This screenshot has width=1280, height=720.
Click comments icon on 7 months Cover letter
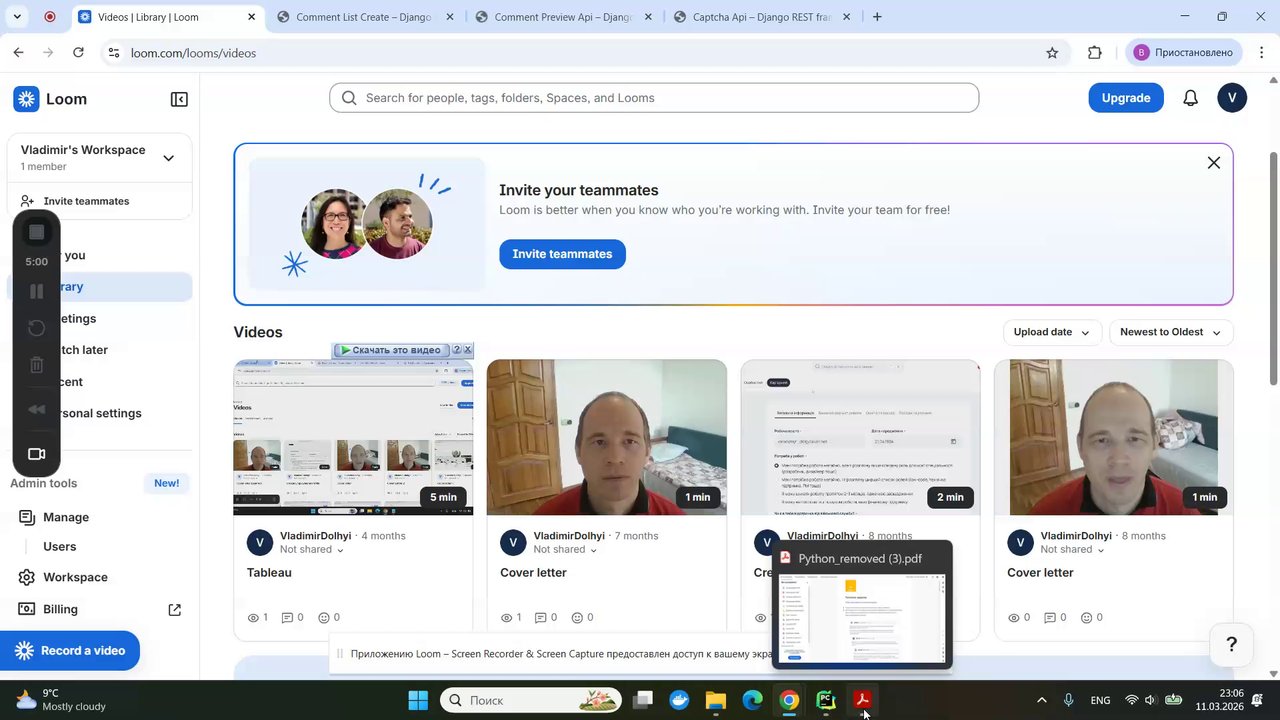point(540,618)
